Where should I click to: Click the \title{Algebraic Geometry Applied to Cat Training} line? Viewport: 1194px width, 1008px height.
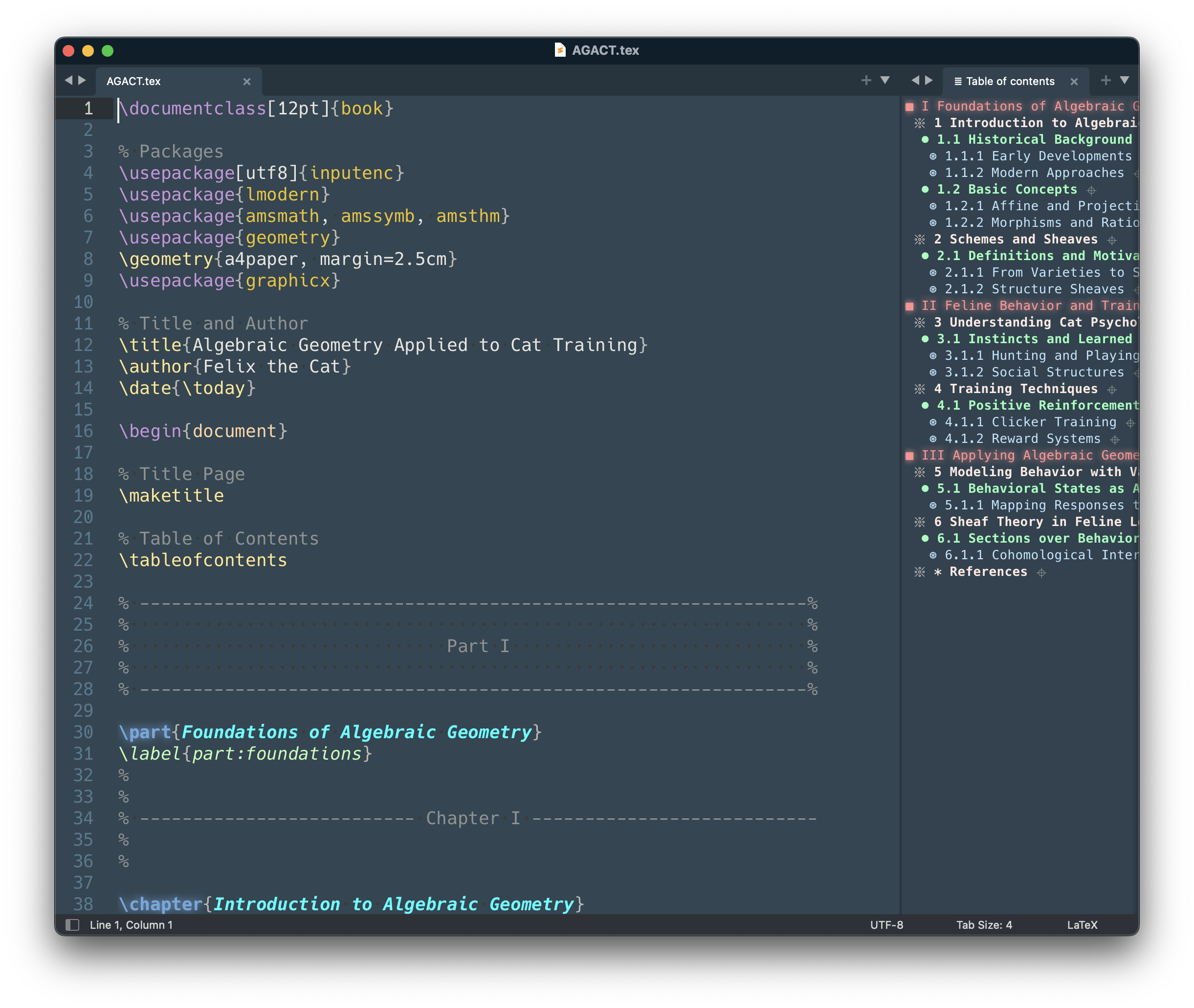coord(383,345)
